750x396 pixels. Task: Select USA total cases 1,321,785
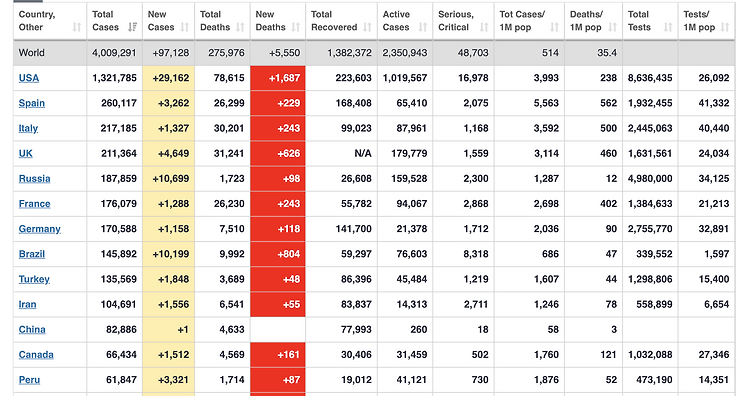click(x=114, y=78)
